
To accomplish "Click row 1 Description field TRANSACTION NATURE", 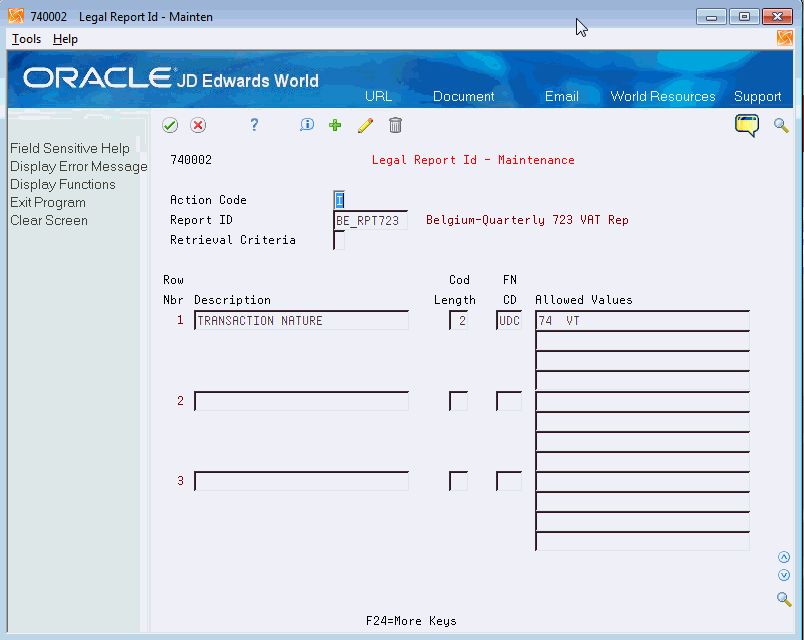I will click(x=302, y=321).
